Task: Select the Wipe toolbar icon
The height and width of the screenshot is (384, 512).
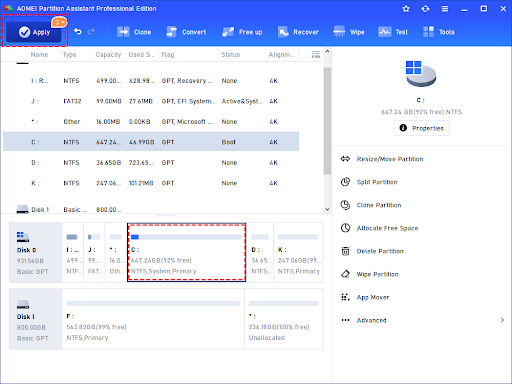Action: 349,32
